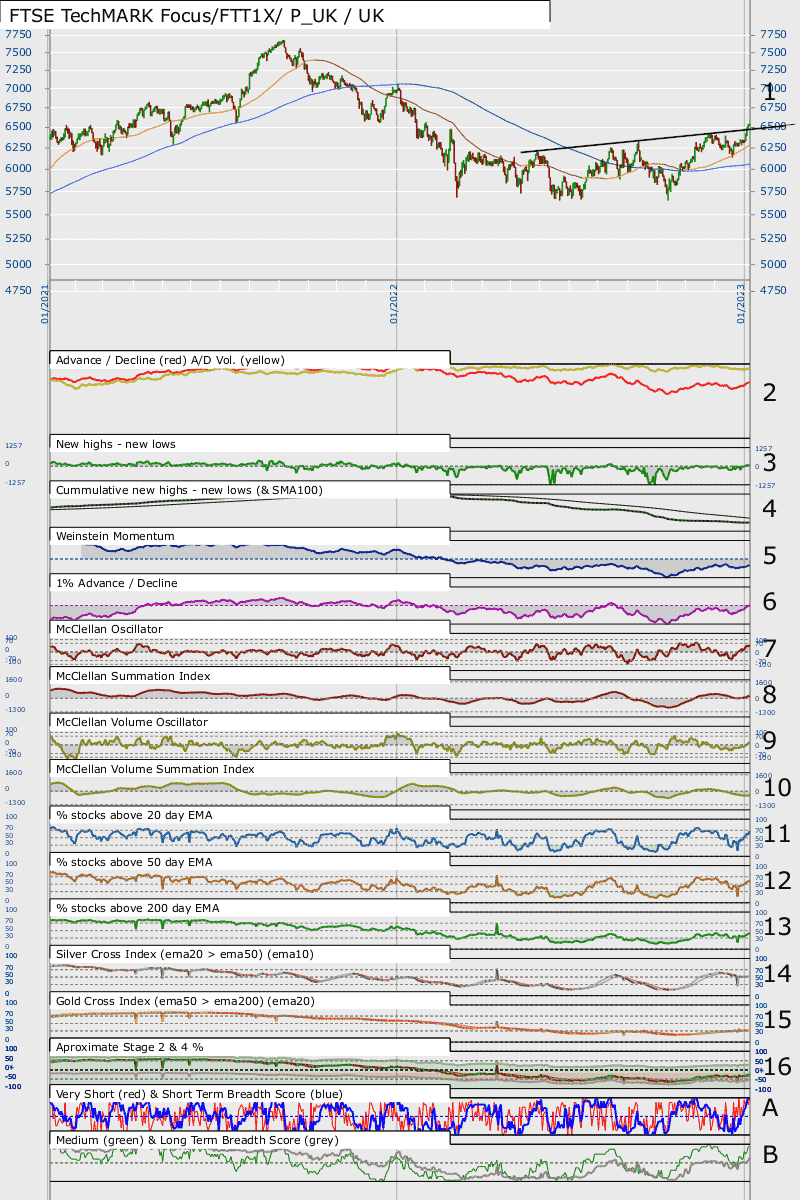
Task: Click the Very Short & Short Term Breadth Score label
Action: tap(199, 1094)
